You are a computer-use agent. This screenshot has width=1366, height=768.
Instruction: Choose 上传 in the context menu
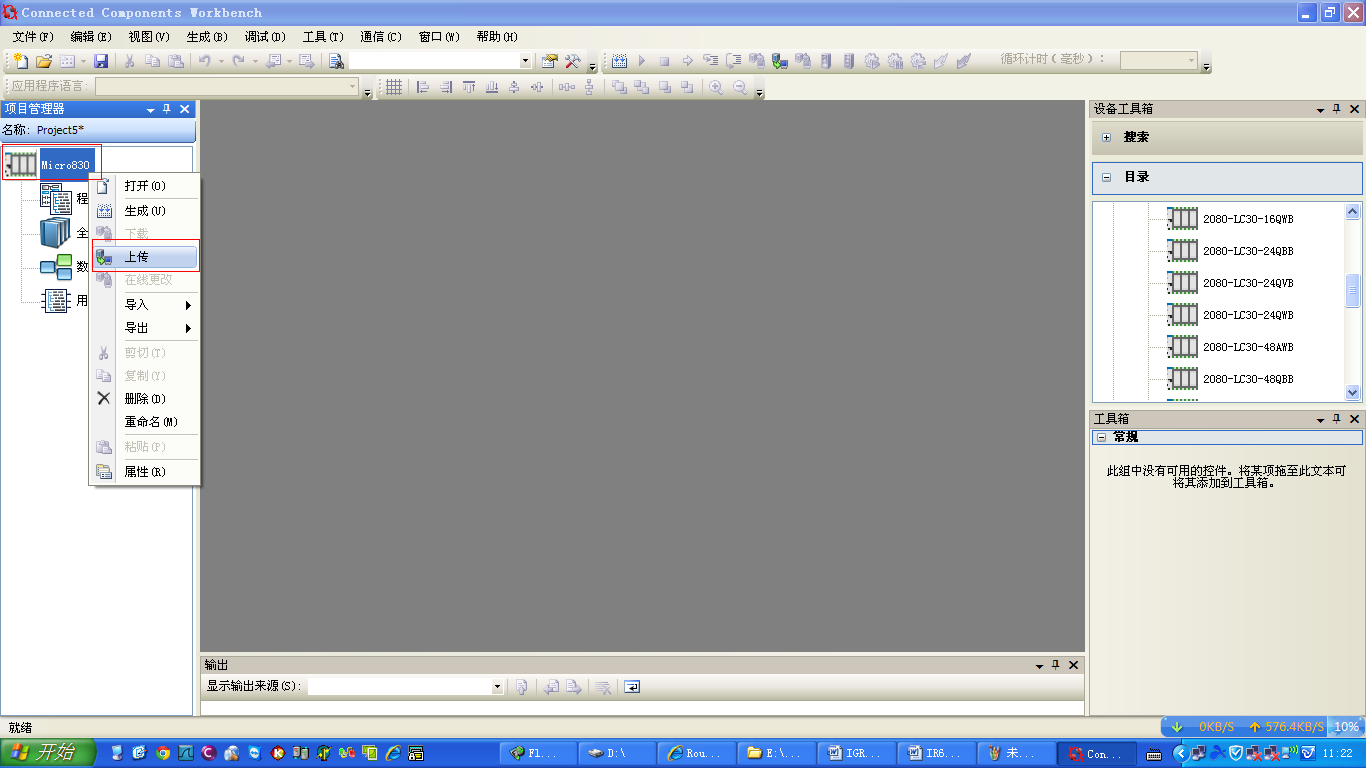(137, 257)
